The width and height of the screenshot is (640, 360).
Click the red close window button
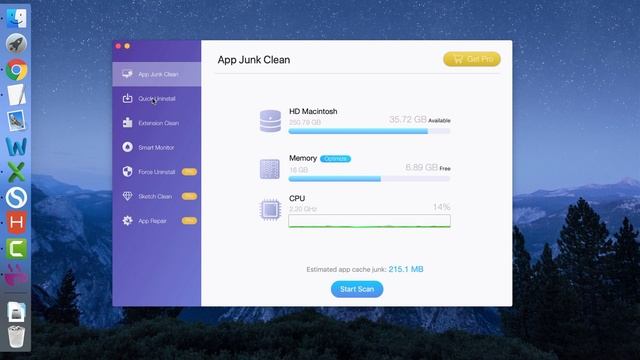point(118,46)
